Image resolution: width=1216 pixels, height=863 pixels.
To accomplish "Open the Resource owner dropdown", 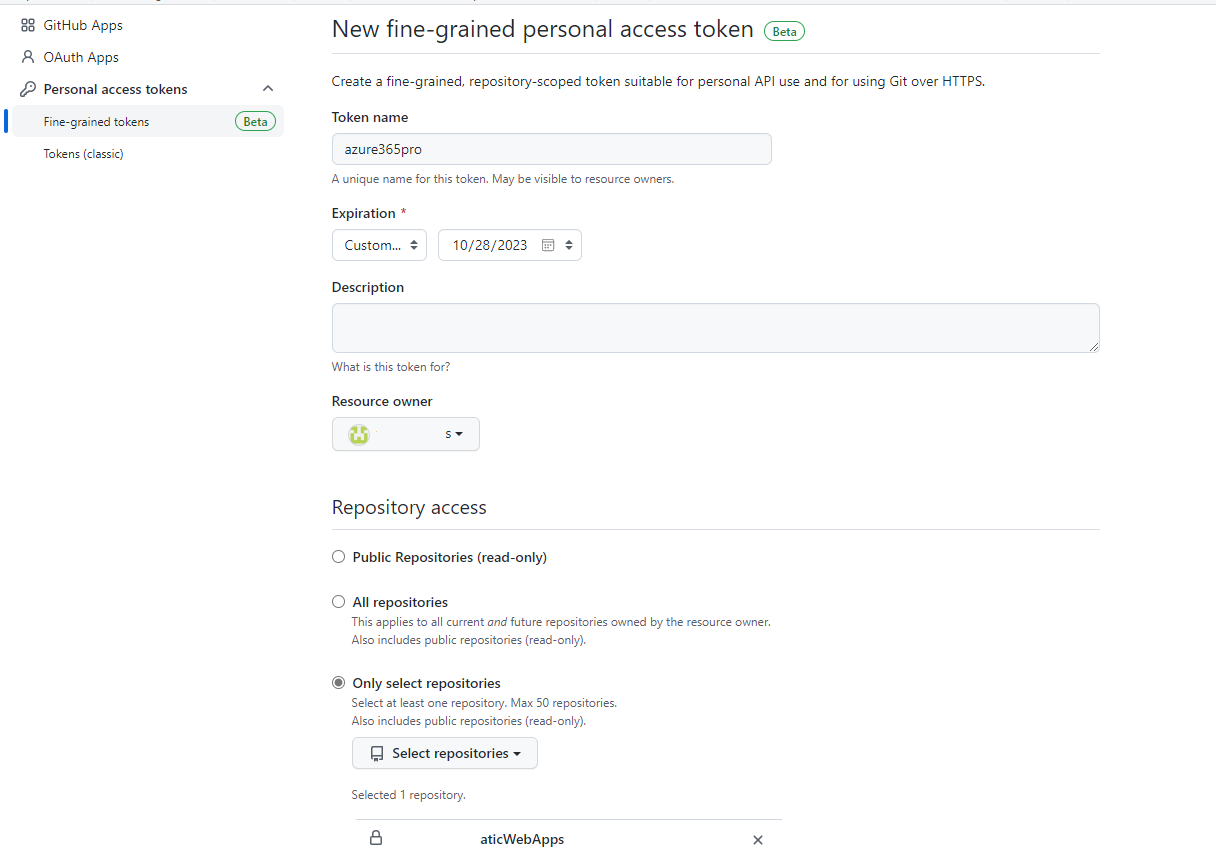I will click(405, 434).
